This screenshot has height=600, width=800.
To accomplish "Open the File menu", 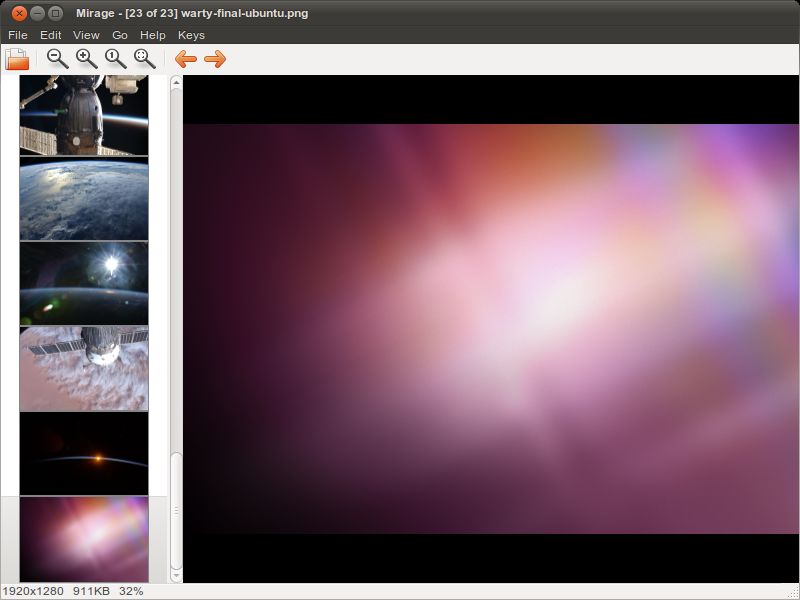I will pos(18,35).
